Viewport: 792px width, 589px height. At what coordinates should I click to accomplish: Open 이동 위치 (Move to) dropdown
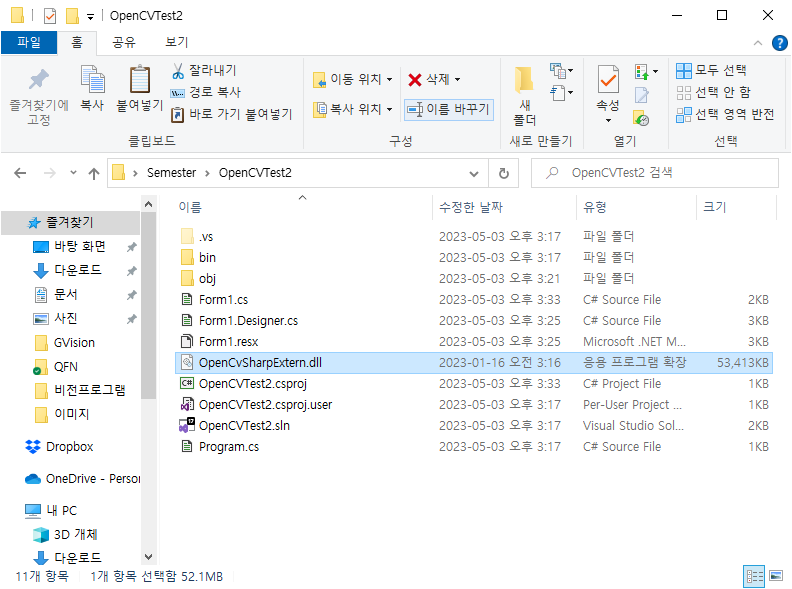[x=352, y=79]
